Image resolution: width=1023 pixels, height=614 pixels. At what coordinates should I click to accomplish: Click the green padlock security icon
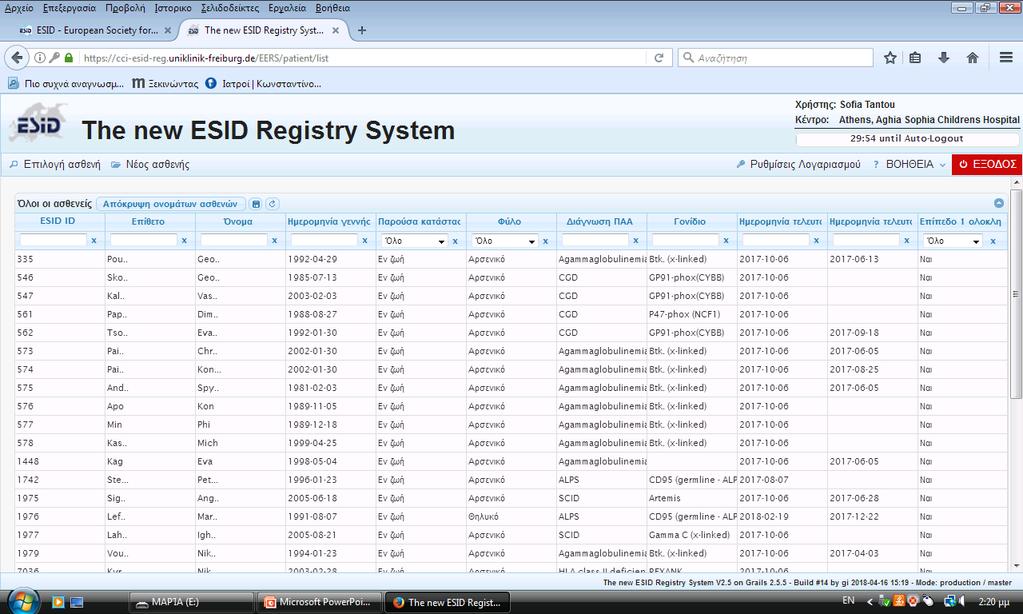coord(69,57)
